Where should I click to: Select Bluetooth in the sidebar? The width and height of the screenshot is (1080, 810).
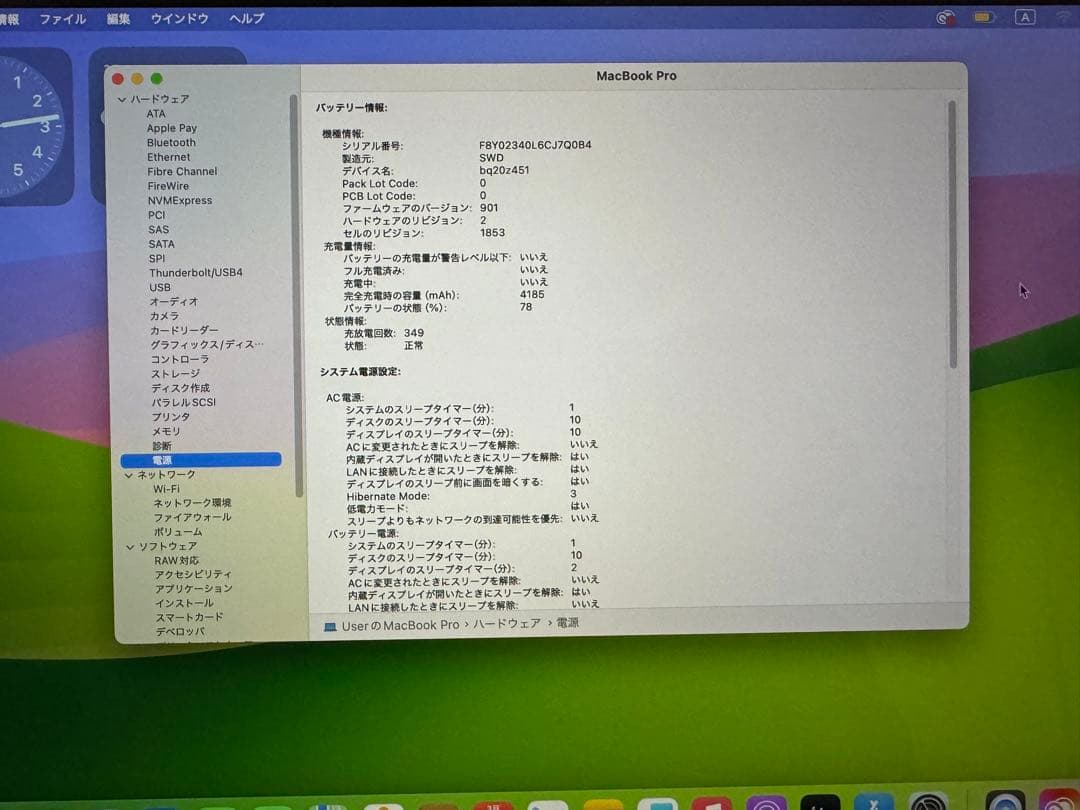pos(171,143)
